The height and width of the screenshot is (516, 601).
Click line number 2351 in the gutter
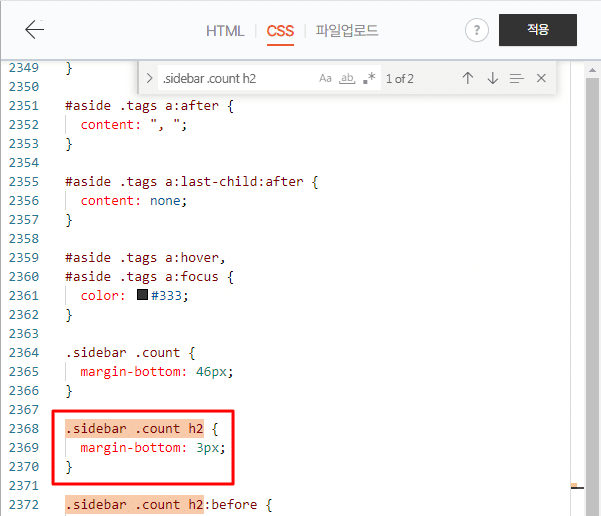pyautogui.click(x=24, y=105)
